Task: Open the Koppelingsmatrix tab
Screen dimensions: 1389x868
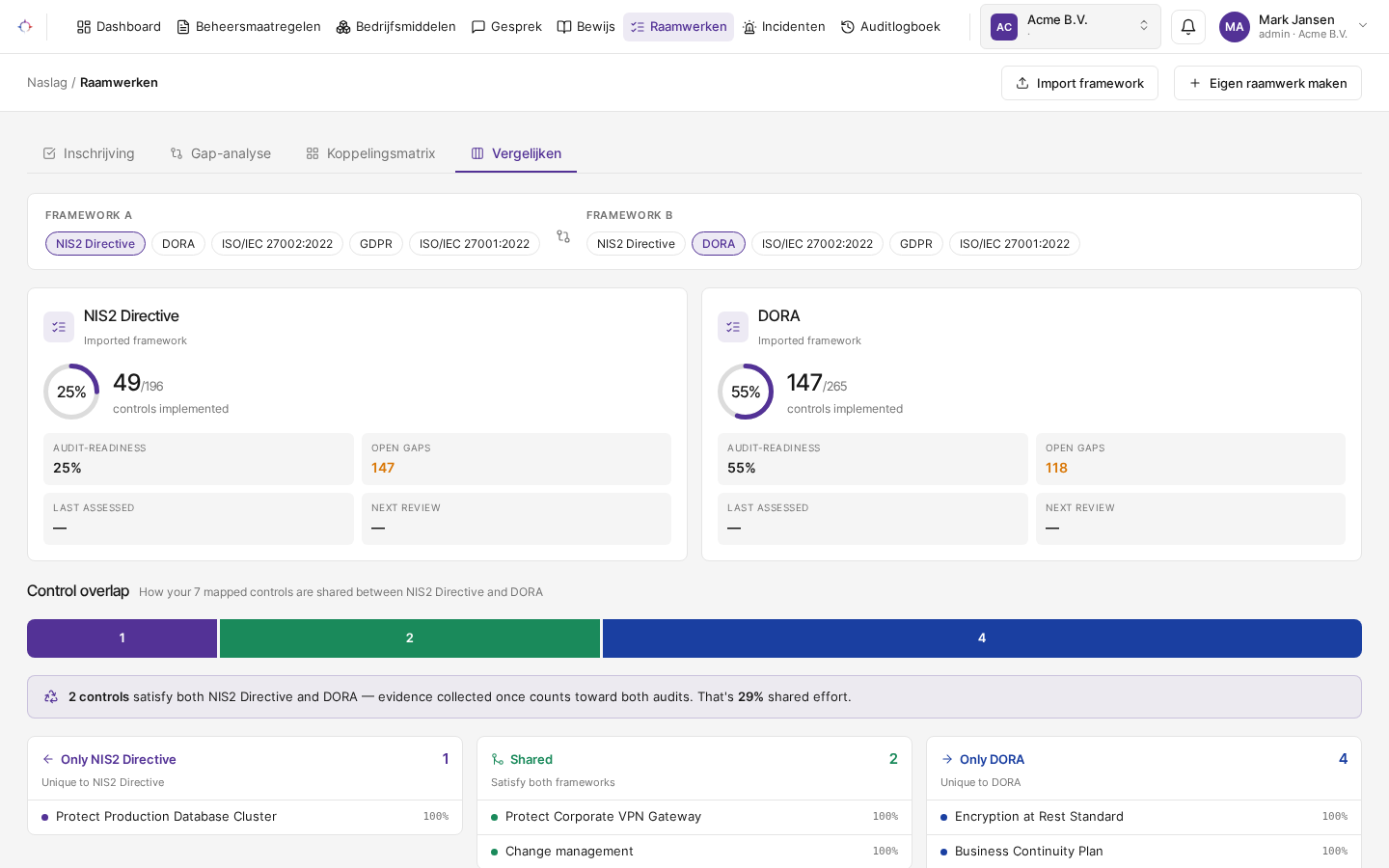Action: pyautogui.click(x=370, y=153)
